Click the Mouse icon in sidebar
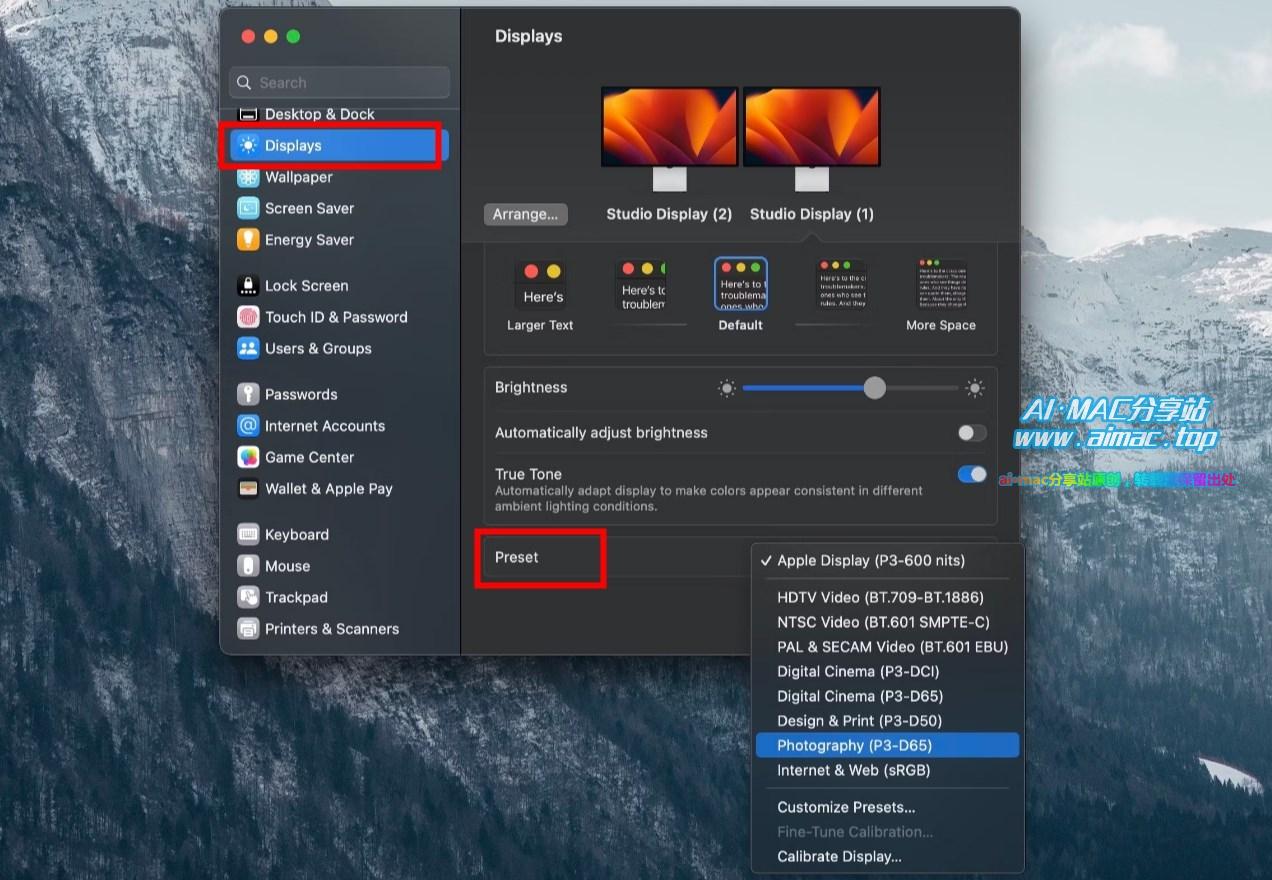 [x=248, y=566]
